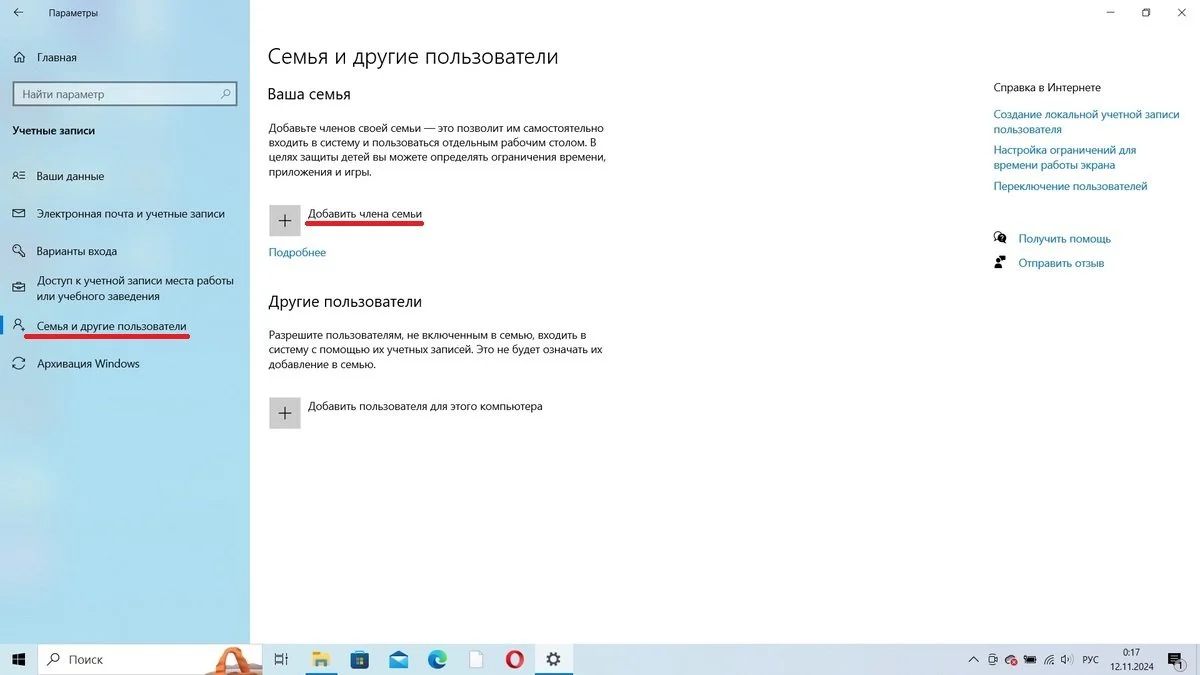
Task: Click Добавить пользователя для этого компьютера label
Action: (425, 407)
